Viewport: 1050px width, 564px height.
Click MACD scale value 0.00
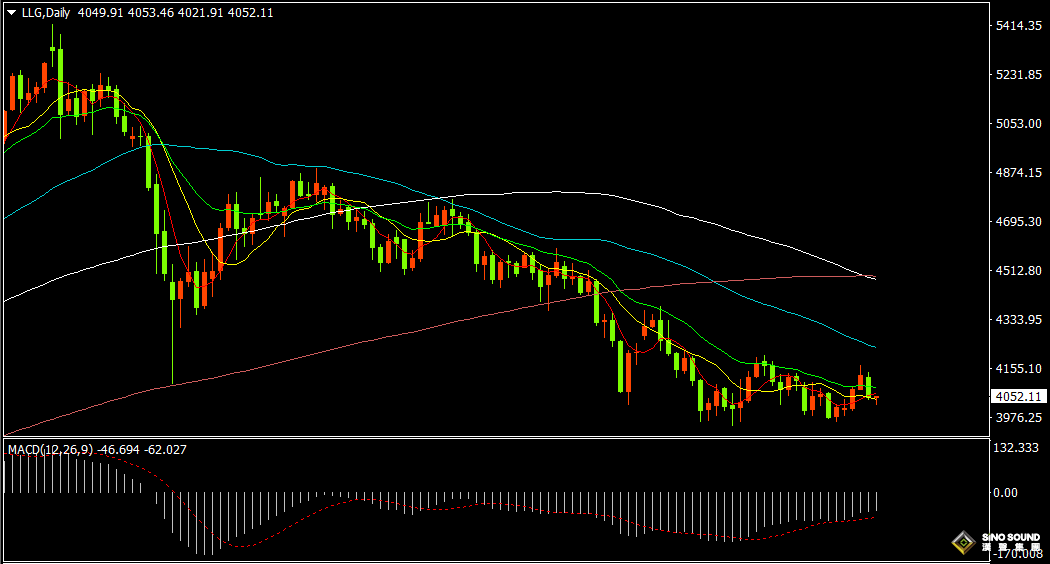(1005, 492)
